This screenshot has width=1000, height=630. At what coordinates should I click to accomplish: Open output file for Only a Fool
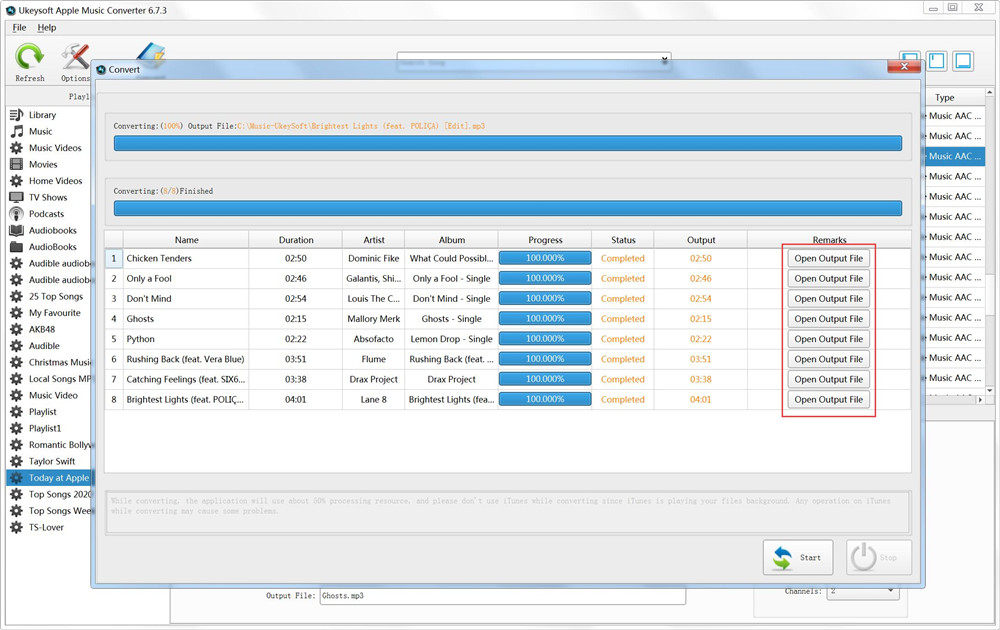[x=828, y=279]
